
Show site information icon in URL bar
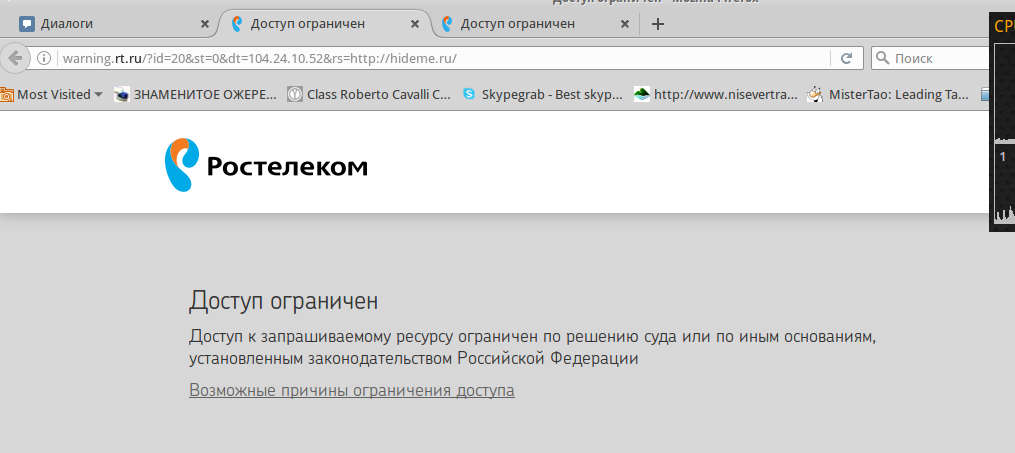[44, 58]
